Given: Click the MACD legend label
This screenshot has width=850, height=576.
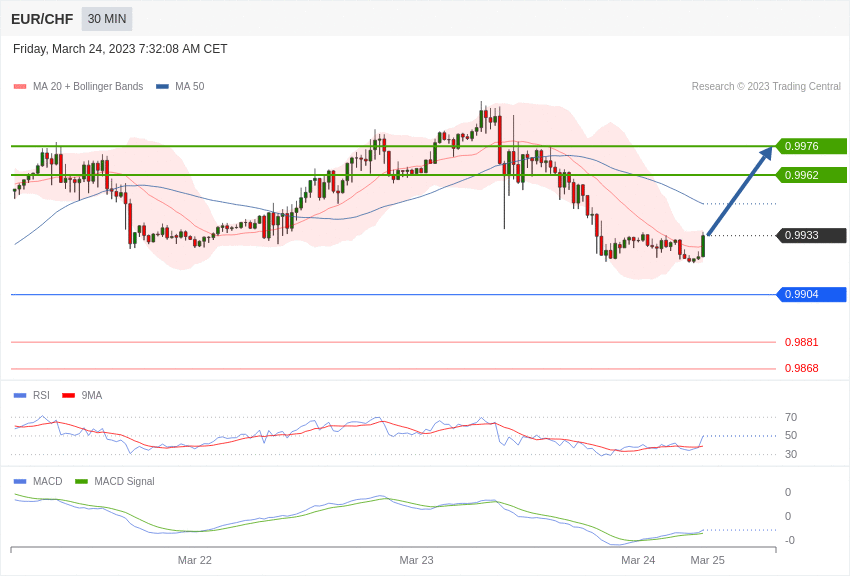Looking at the screenshot, I should tap(48, 481).
